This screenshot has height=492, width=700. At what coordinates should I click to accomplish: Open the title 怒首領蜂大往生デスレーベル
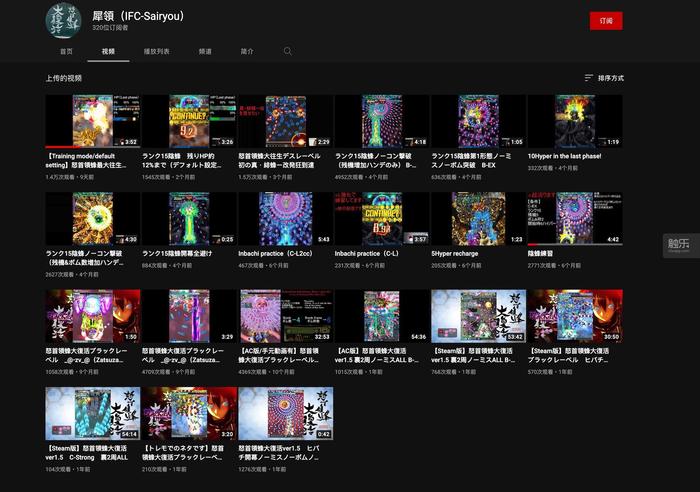pos(279,161)
